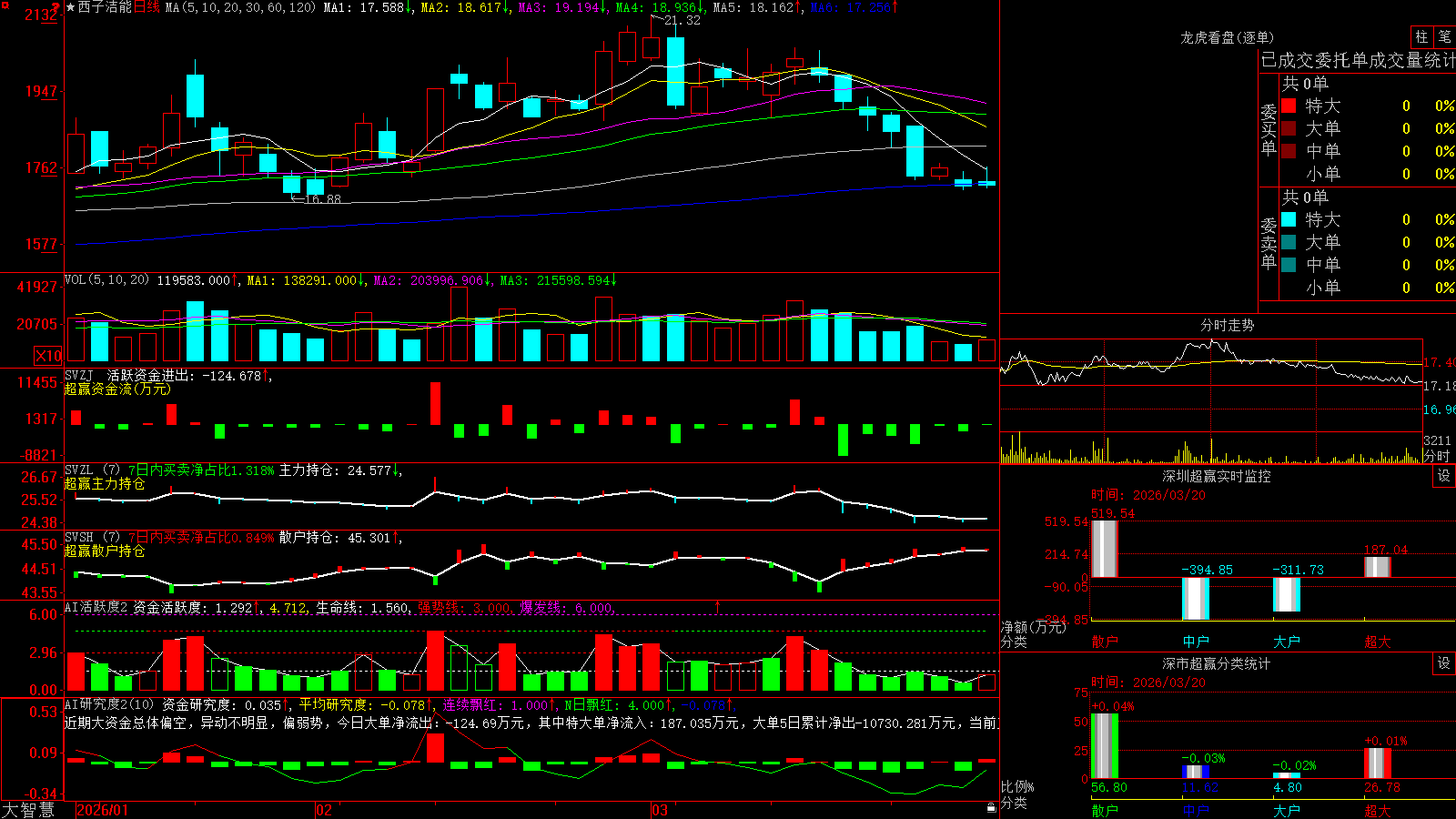Click red 特大 swatch in 委买单
The image size is (1456, 819).
(1289, 106)
